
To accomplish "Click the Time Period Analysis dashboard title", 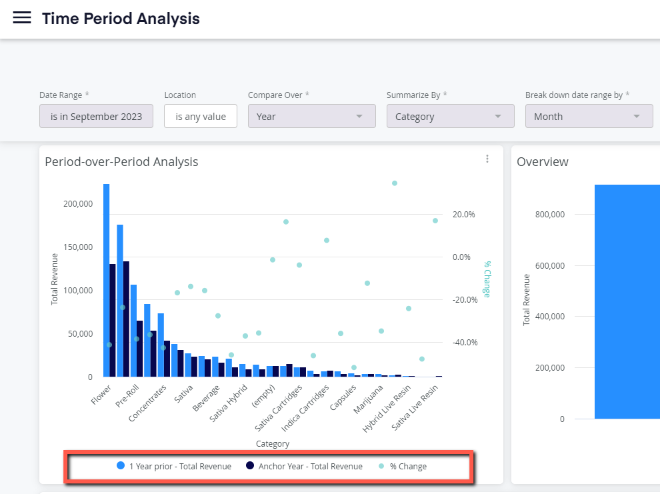I will 121,19.
